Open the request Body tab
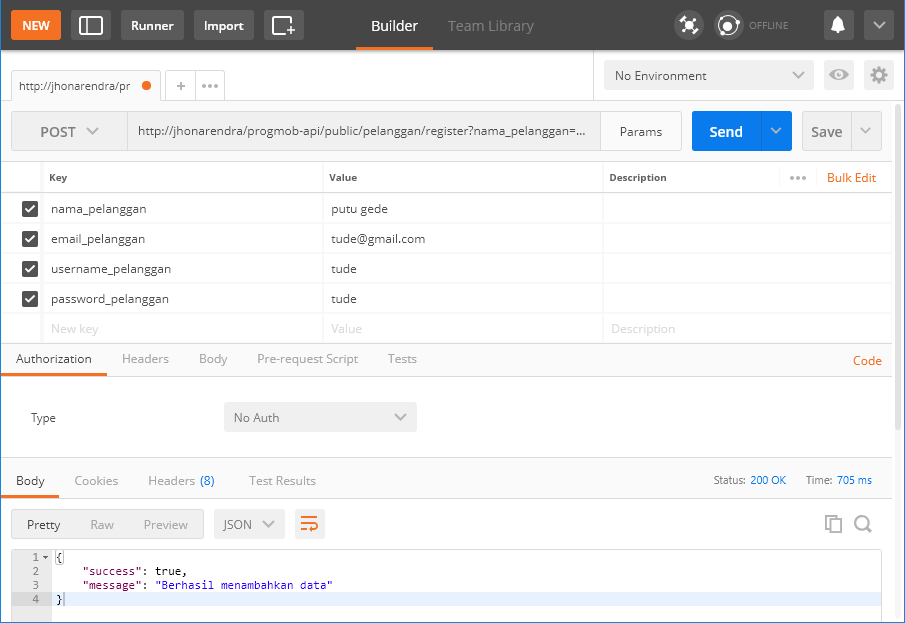Image resolution: width=905 pixels, height=623 pixels. click(213, 359)
